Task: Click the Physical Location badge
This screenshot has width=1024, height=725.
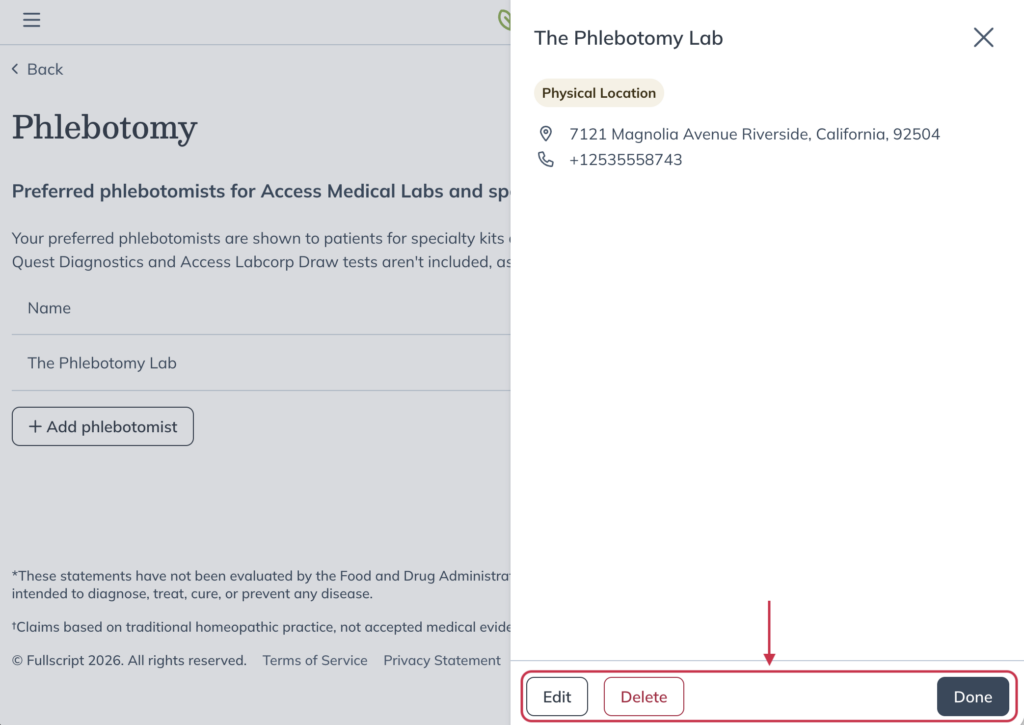Action: [598, 92]
